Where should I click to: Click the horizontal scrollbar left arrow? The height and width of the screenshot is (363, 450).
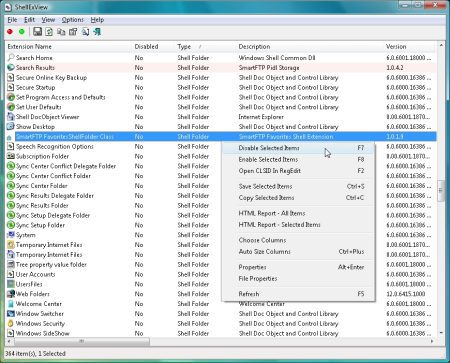(9, 341)
